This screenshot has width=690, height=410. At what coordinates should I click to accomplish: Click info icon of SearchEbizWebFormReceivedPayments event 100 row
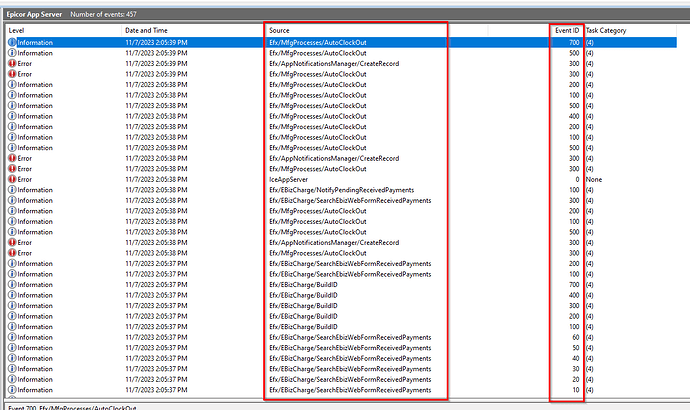(x=12, y=274)
